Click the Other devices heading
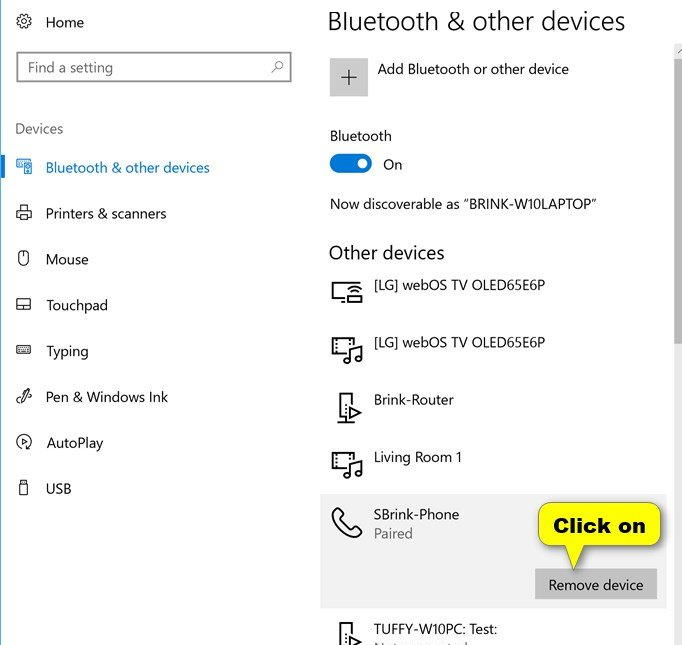The height and width of the screenshot is (645, 682). coord(387,253)
